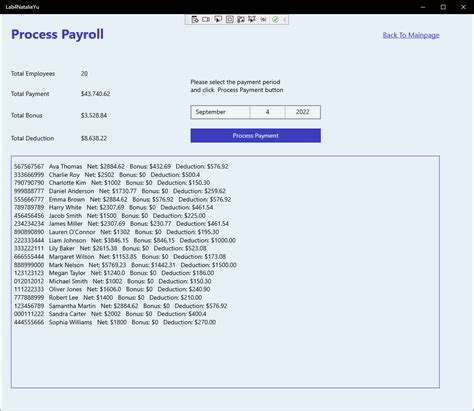This screenshot has height=411, width=474.
Task: Activate the Select Element cursor tool
Action: coord(218,20)
